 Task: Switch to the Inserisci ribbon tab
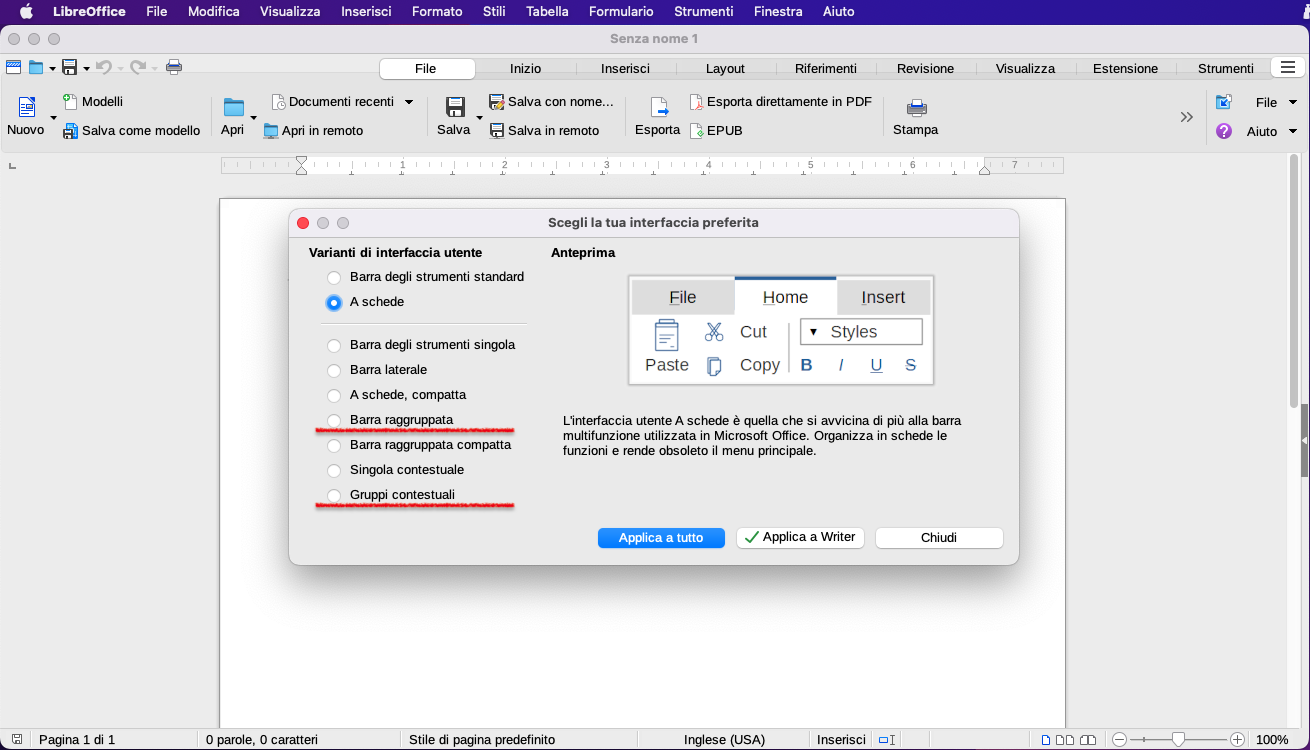pyautogui.click(x=625, y=68)
